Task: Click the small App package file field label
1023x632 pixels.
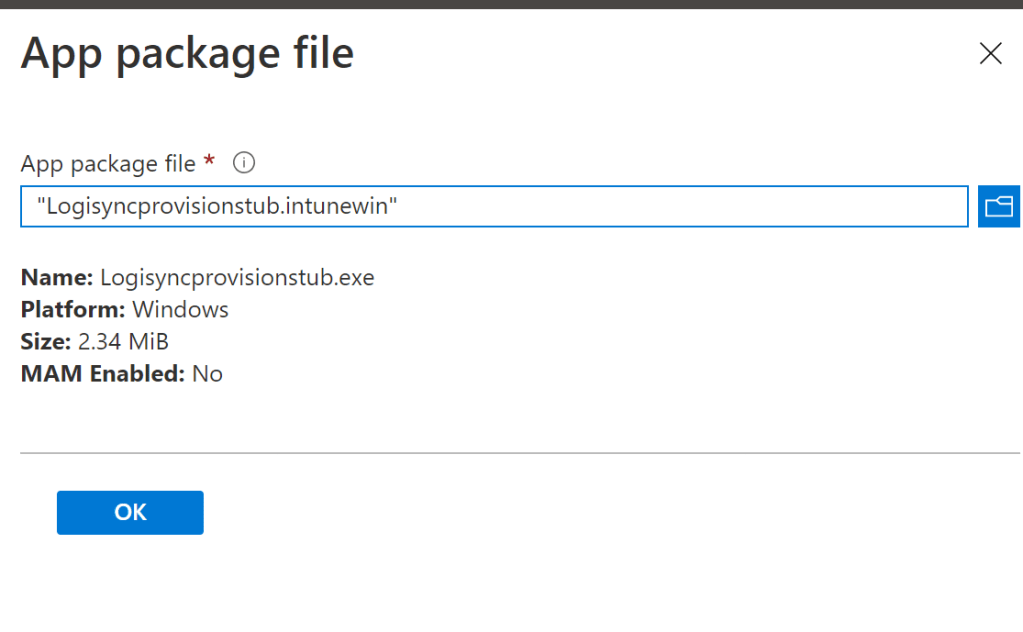Action: tap(108, 163)
